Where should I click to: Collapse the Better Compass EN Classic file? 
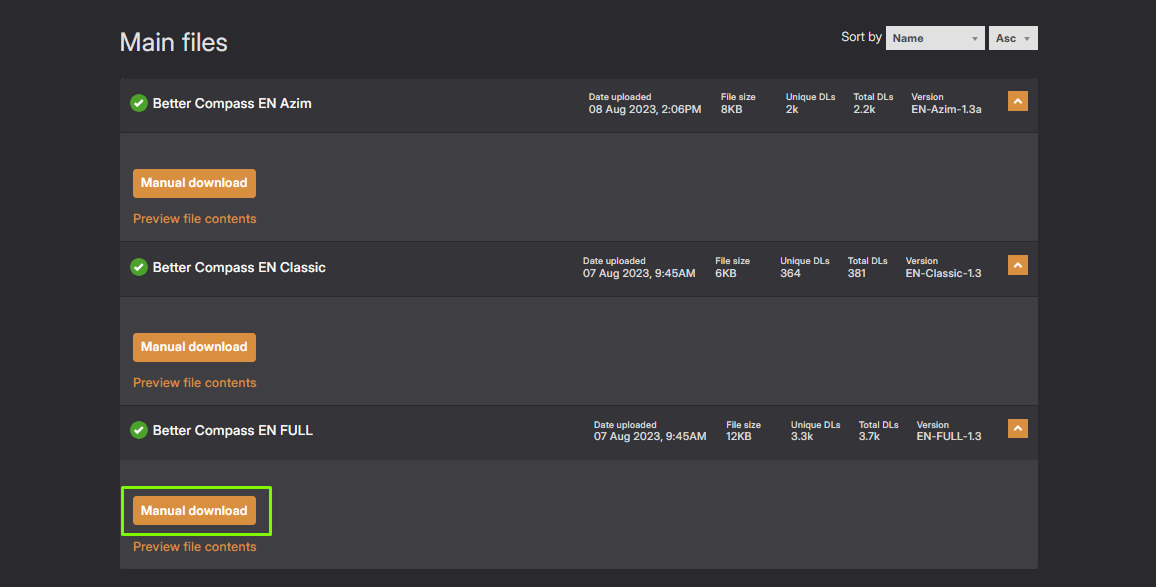(1017, 265)
